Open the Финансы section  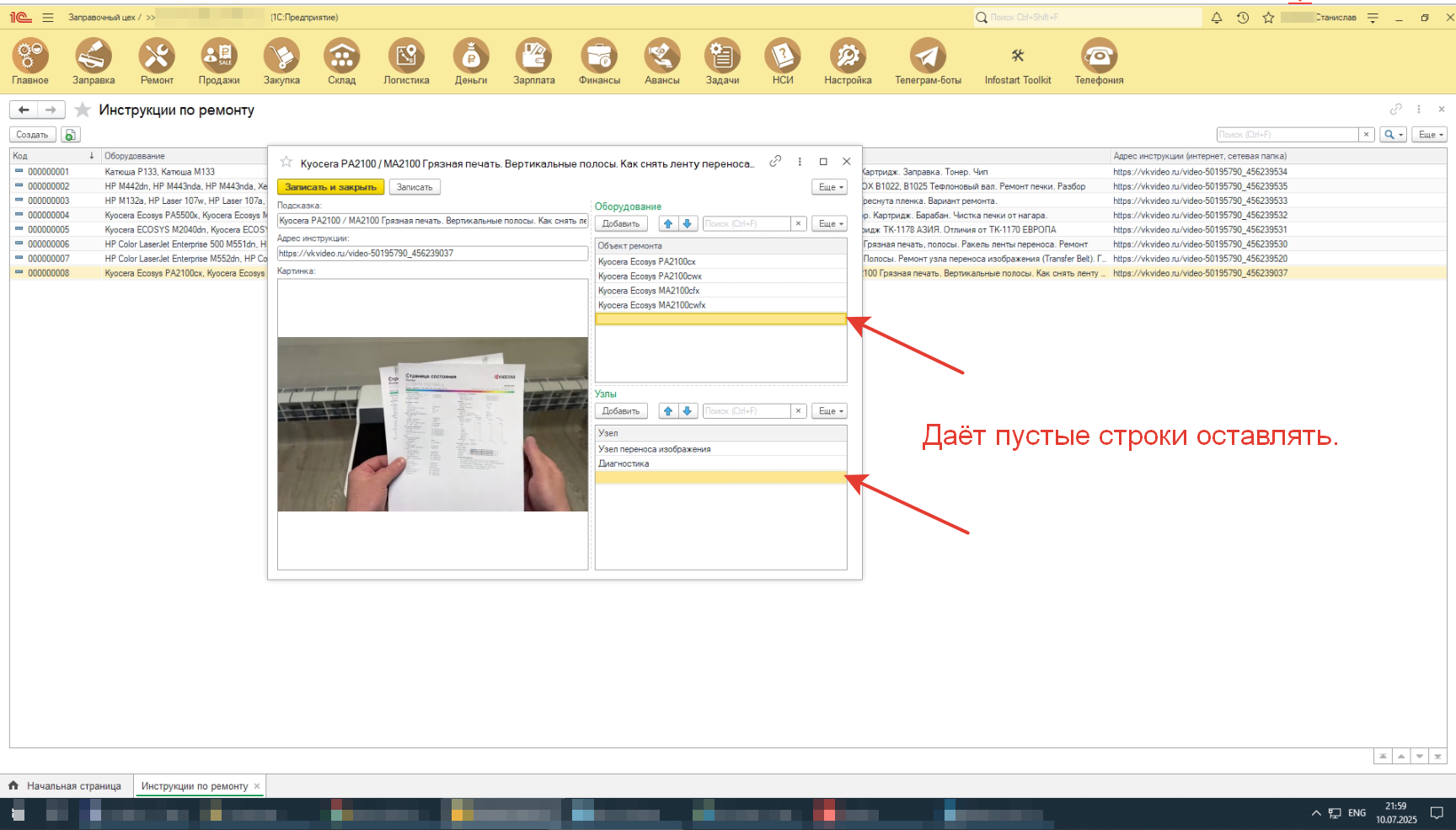point(599,62)
